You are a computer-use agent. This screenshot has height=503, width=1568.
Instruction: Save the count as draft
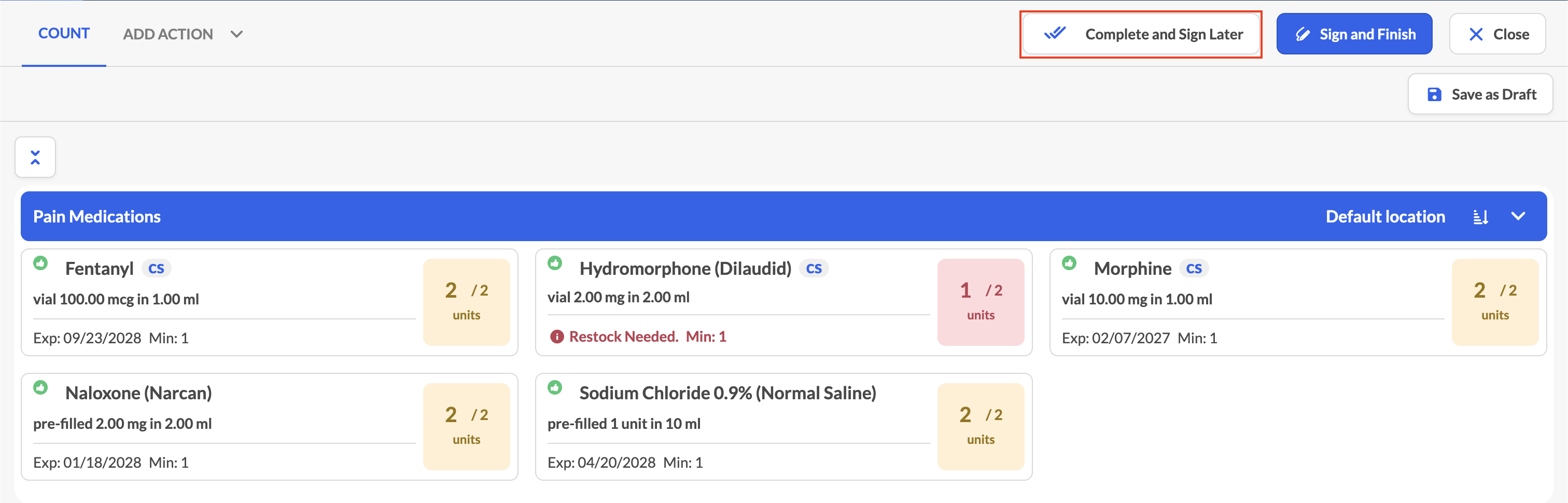1480,94
